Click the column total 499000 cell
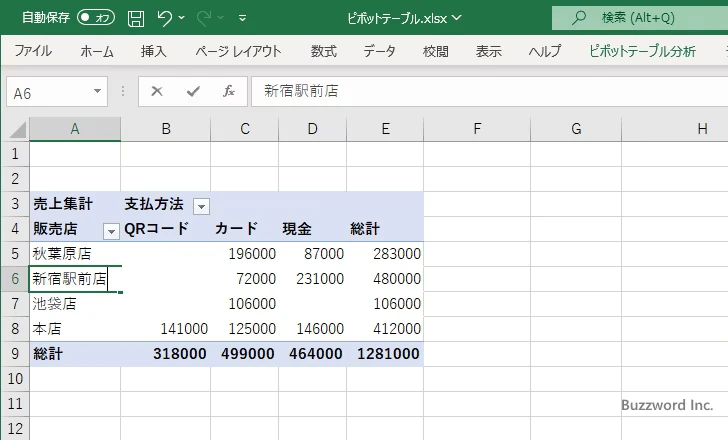Image resolution: width=728 pixels, height=440 pixels. (245, 354)
